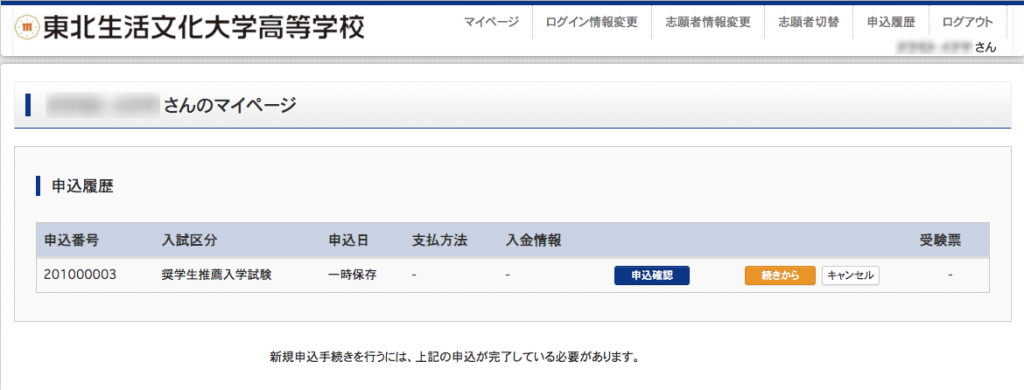Click the 入金情報 column header
This screenshot has height=390, width=1024.
534,240
